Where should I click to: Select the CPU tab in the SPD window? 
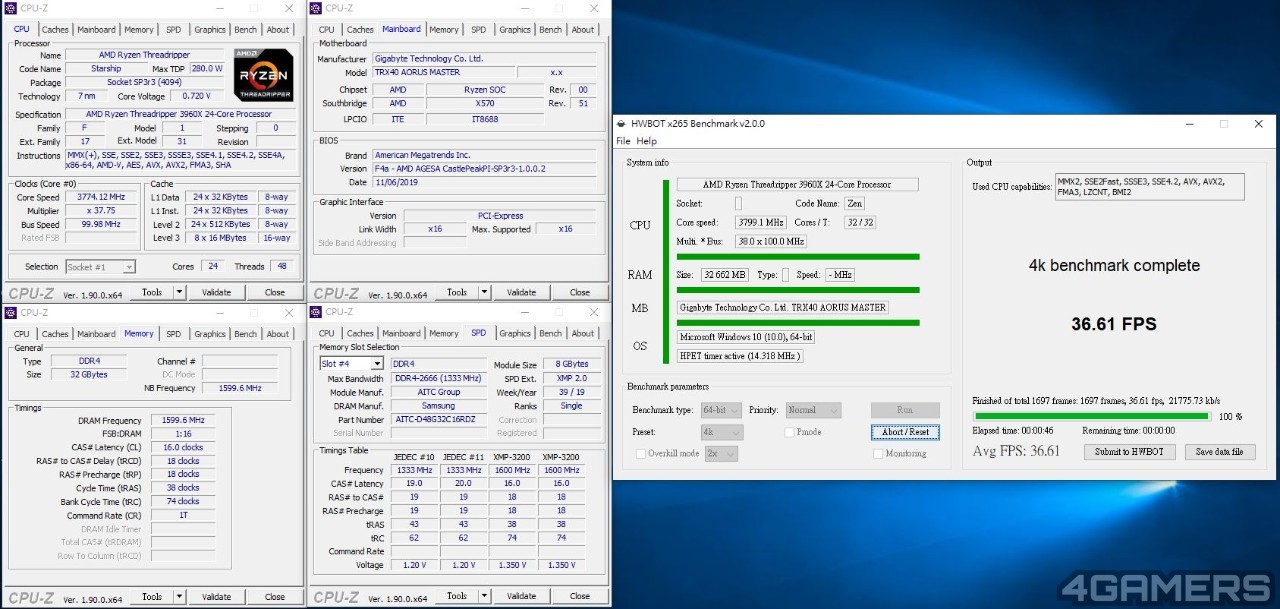327,334
